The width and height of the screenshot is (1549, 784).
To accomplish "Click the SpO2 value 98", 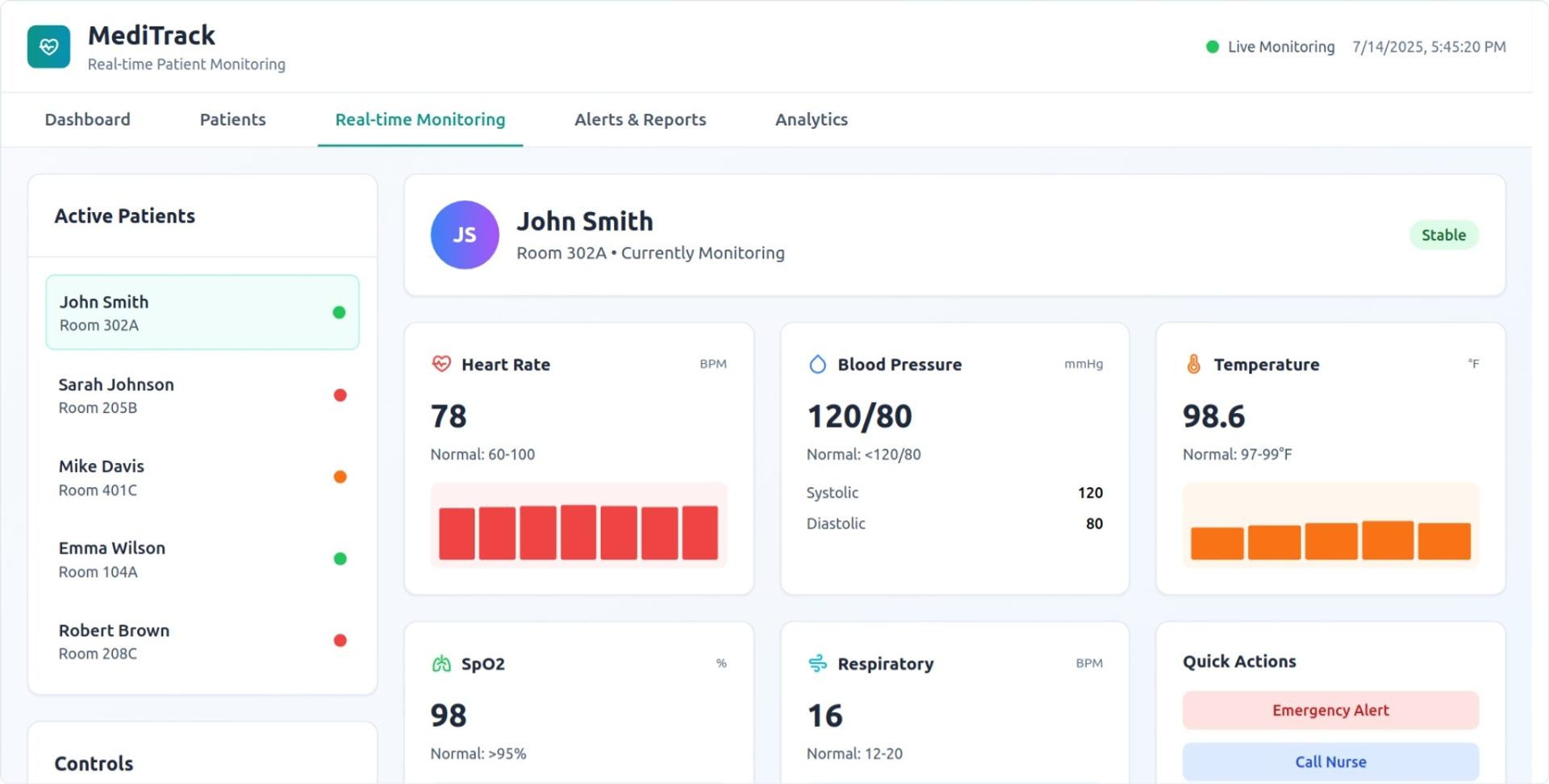I will (449, 715).
